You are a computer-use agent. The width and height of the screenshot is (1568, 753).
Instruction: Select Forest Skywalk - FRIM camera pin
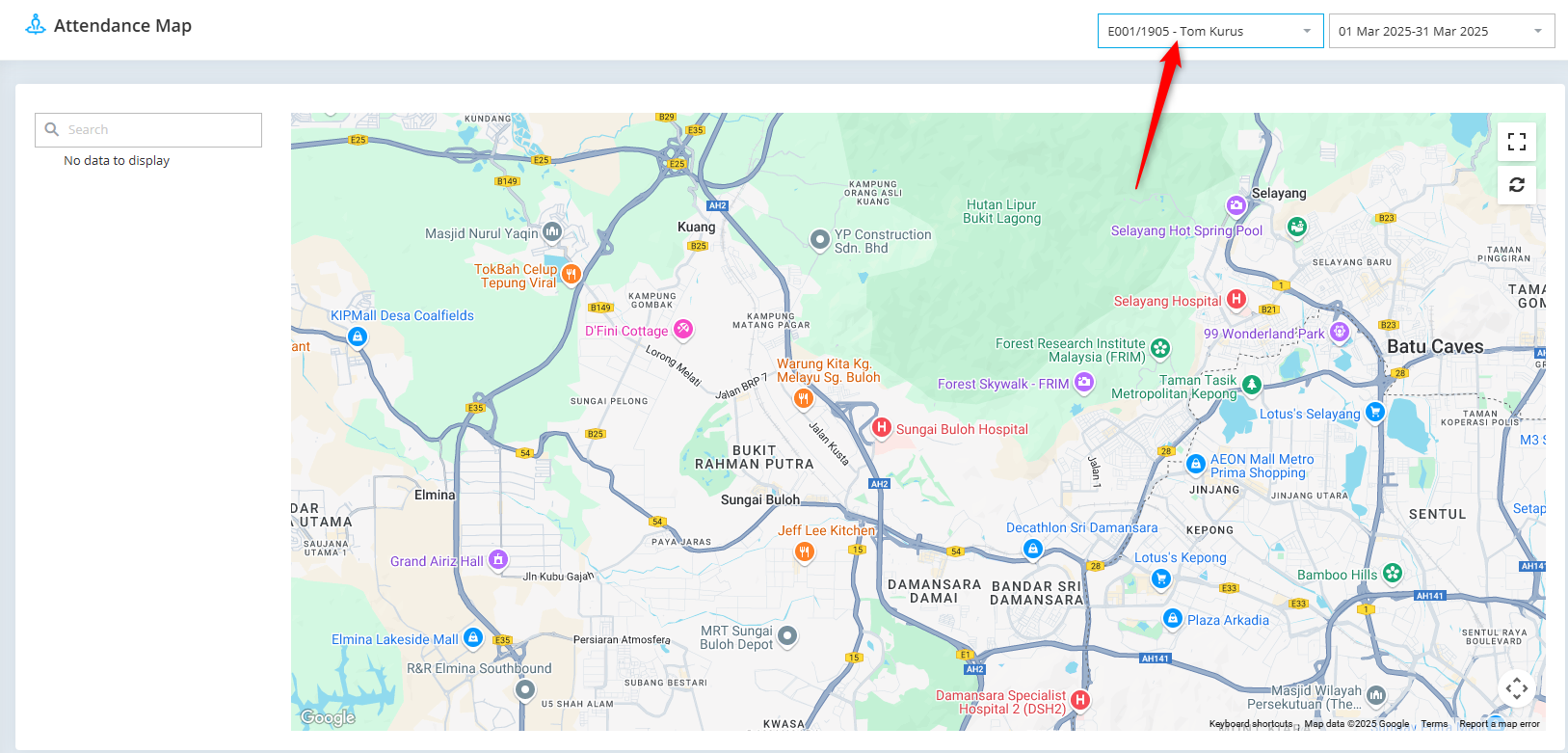1083,382
